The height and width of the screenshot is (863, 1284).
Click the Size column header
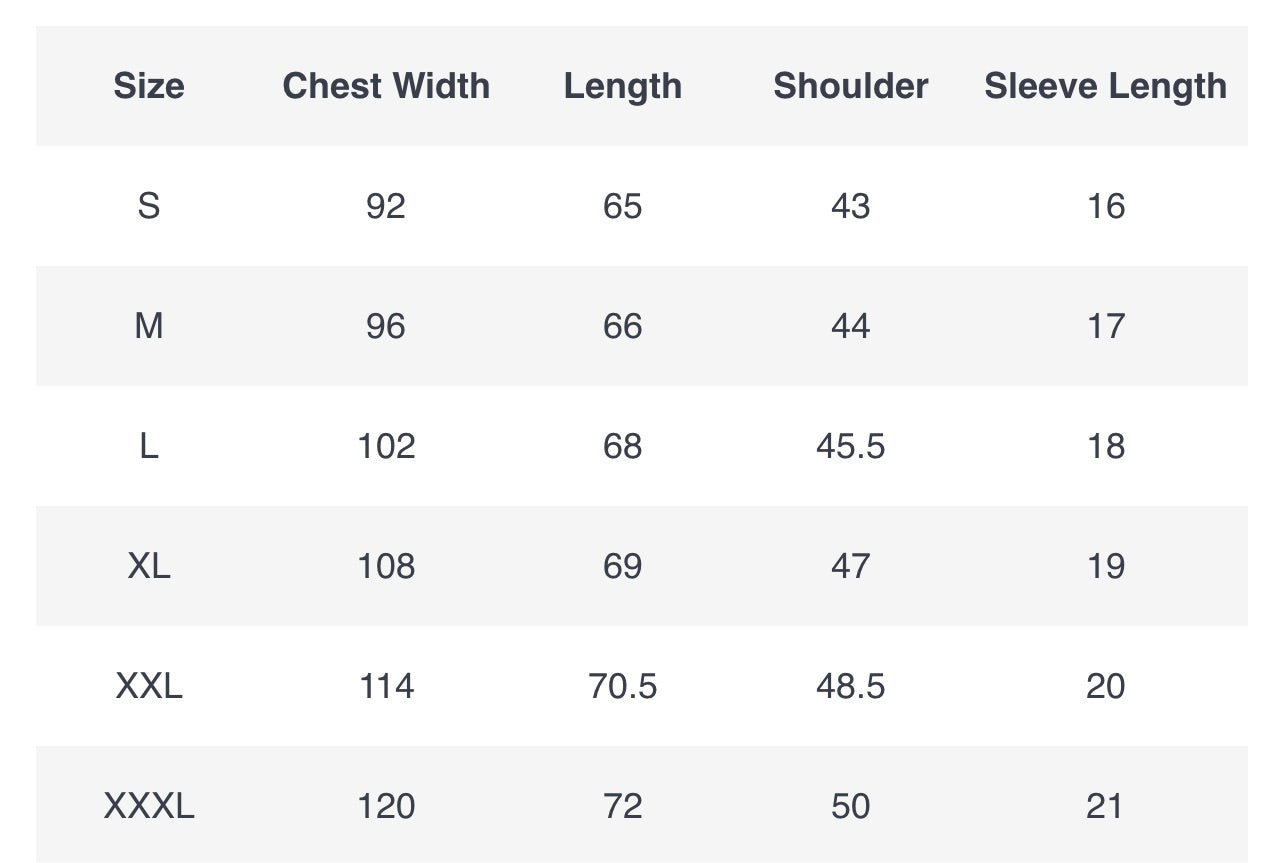149,86
